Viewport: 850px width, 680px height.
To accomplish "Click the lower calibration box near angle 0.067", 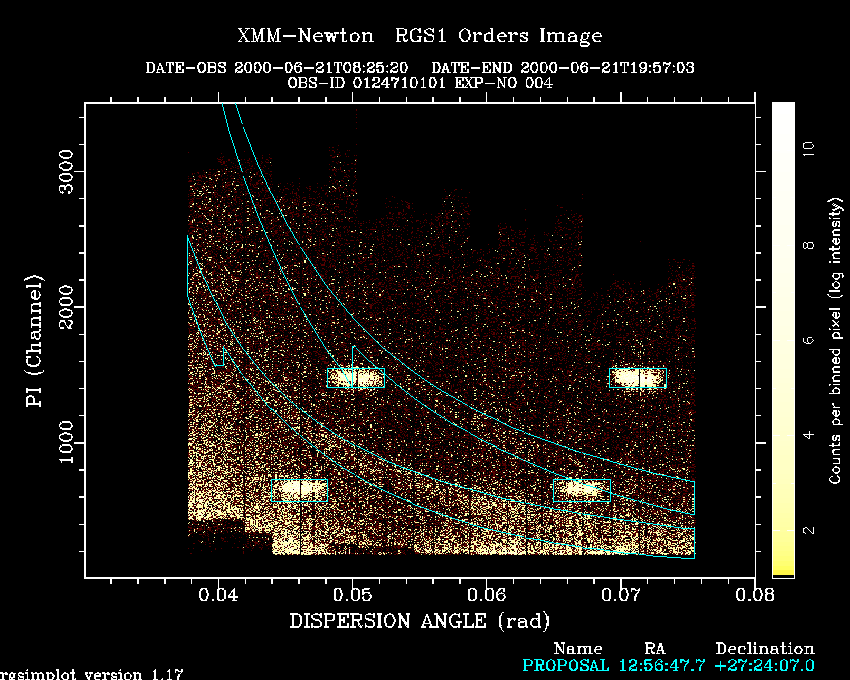I will click(x=582, y=490).
